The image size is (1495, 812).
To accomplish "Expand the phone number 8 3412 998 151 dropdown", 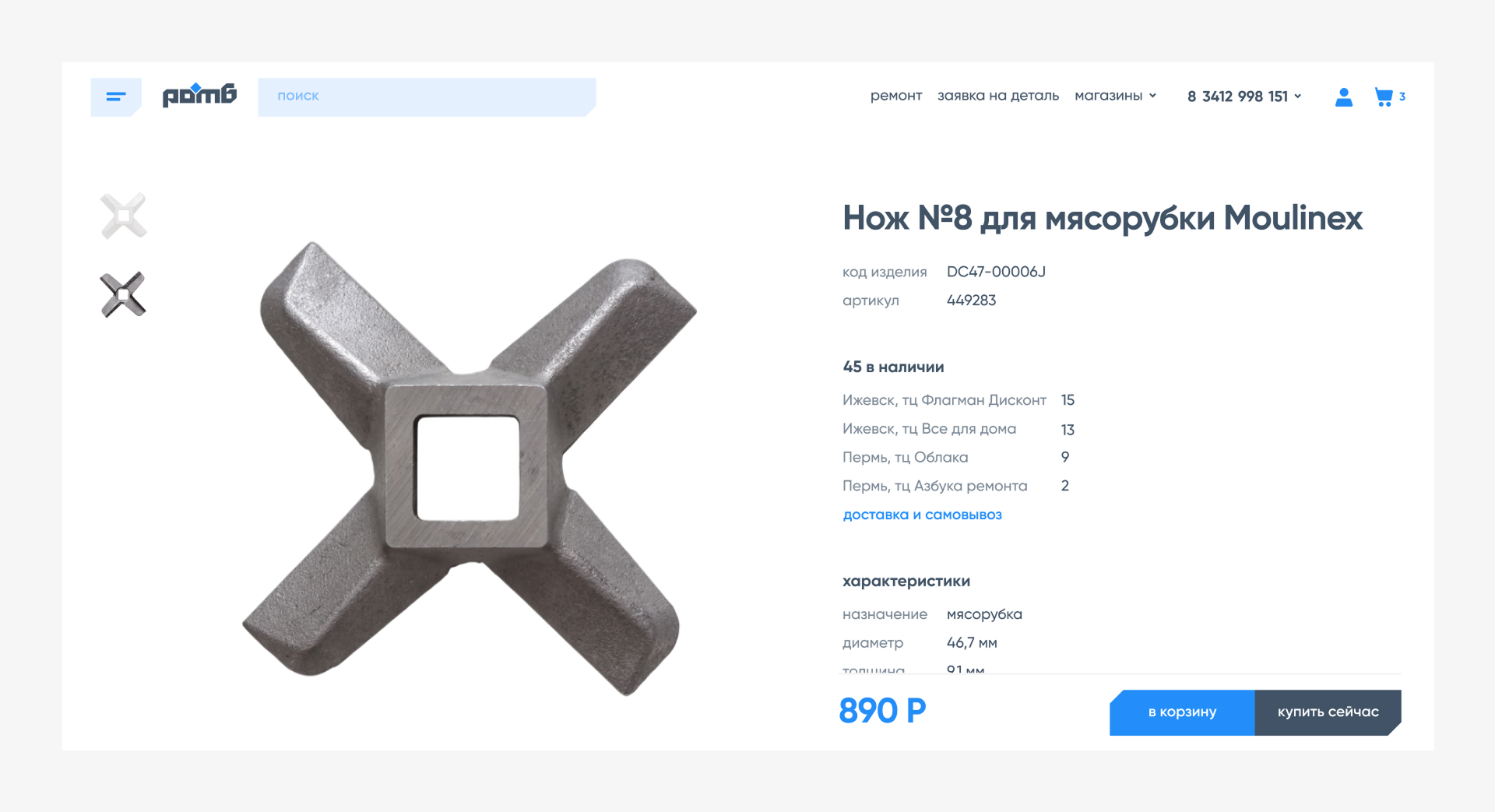I will pyautogui.click(x=1243, y=97).
